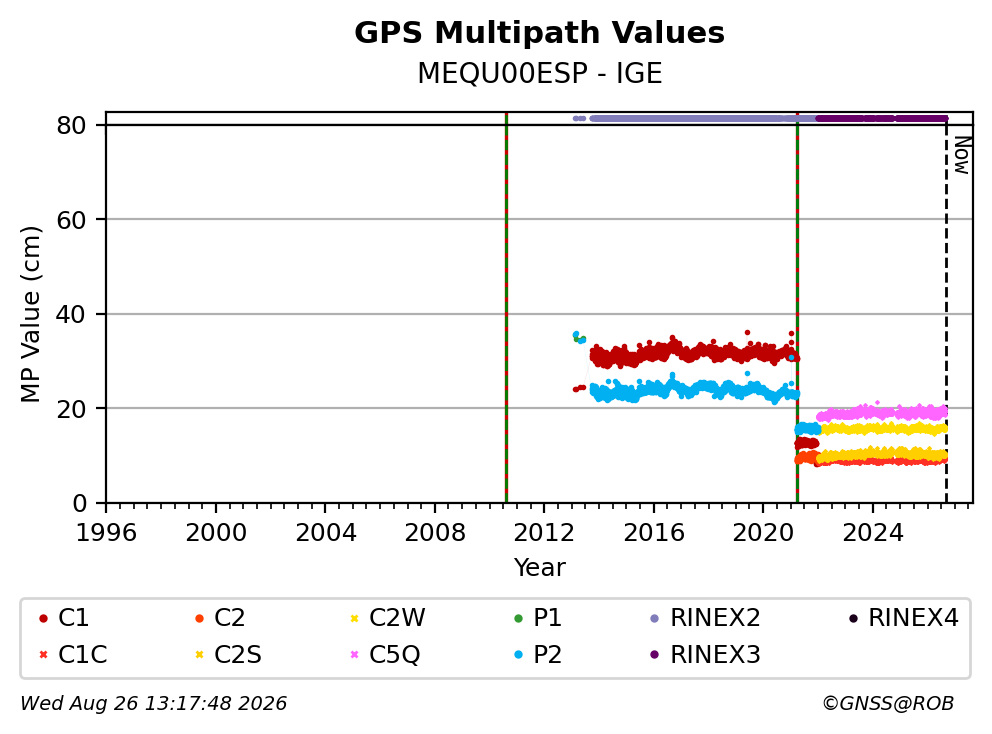The image size is (992, 734).
Task: Click the C2 legend entry
Action: 220,618
